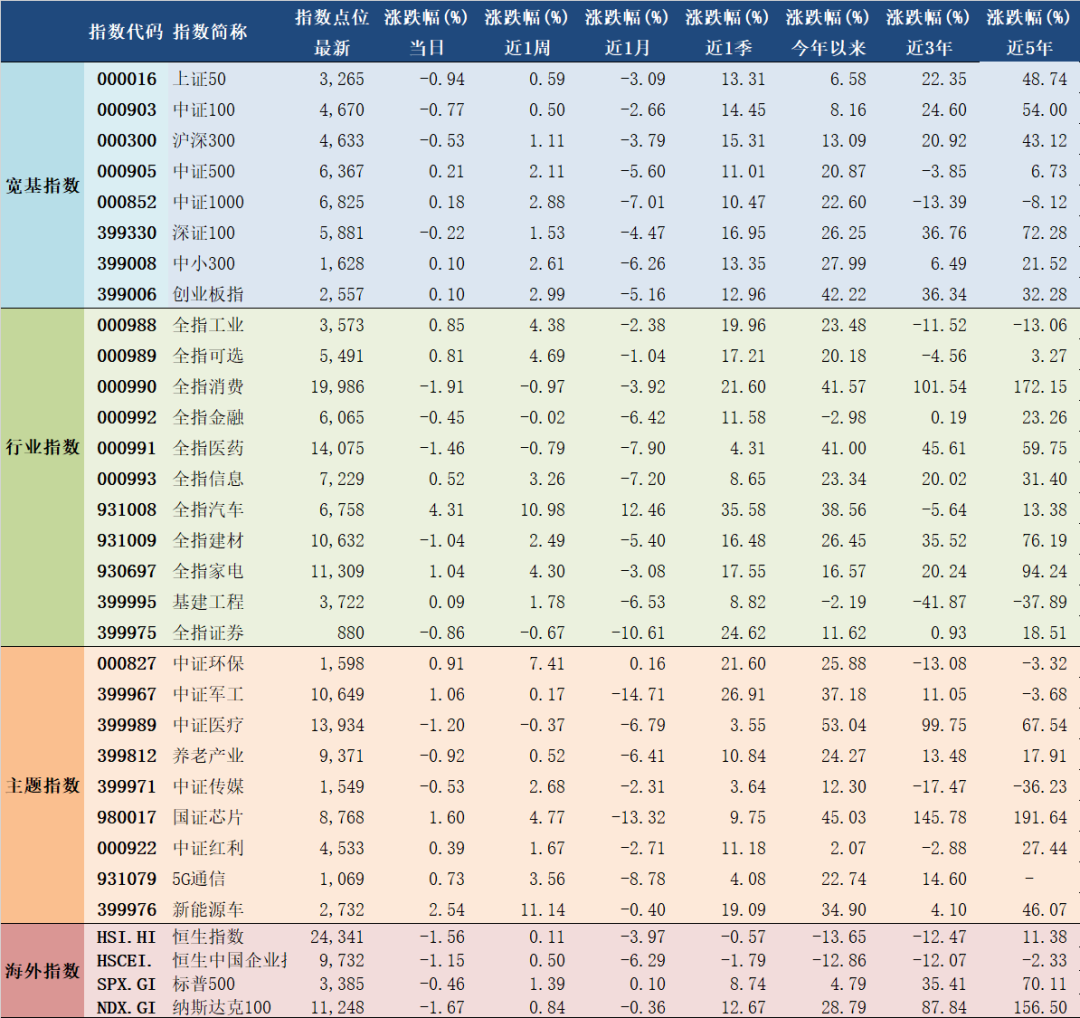
Task: Select index name 中证环保
Action: (x=208, y=664)
